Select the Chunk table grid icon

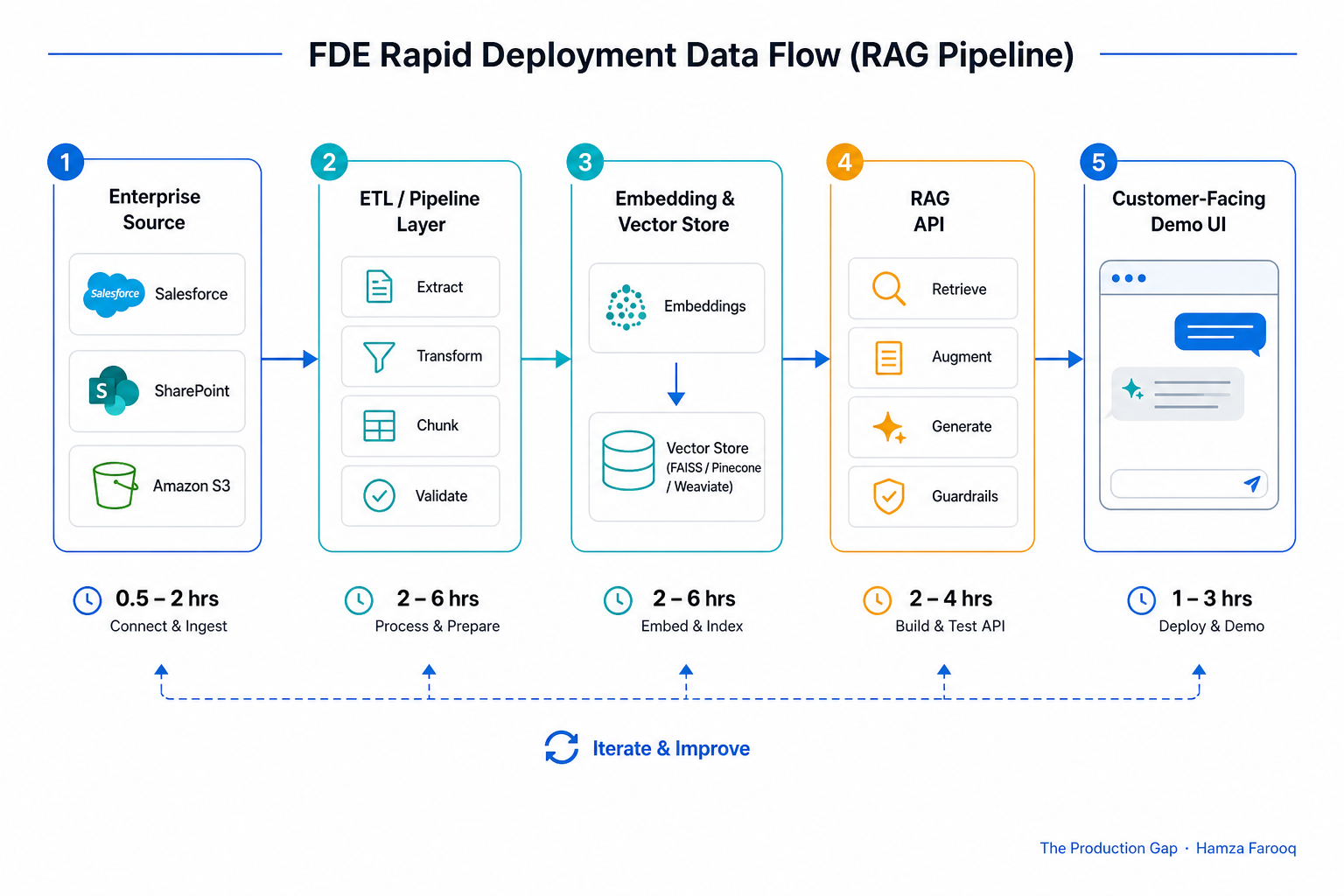[379, 426]
